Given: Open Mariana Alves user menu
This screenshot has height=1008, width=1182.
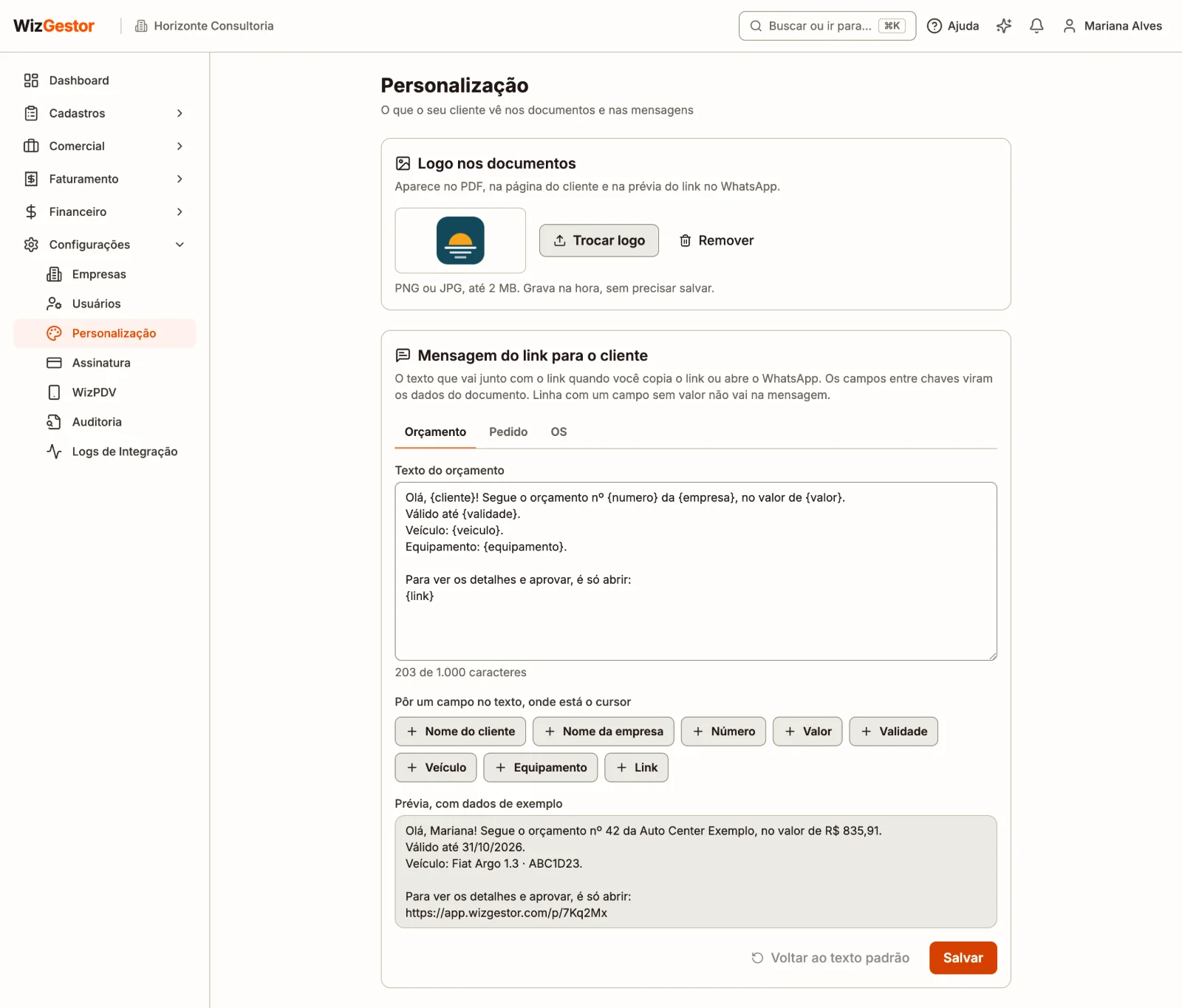Looking at the screenshot, I should point(1113,26).
